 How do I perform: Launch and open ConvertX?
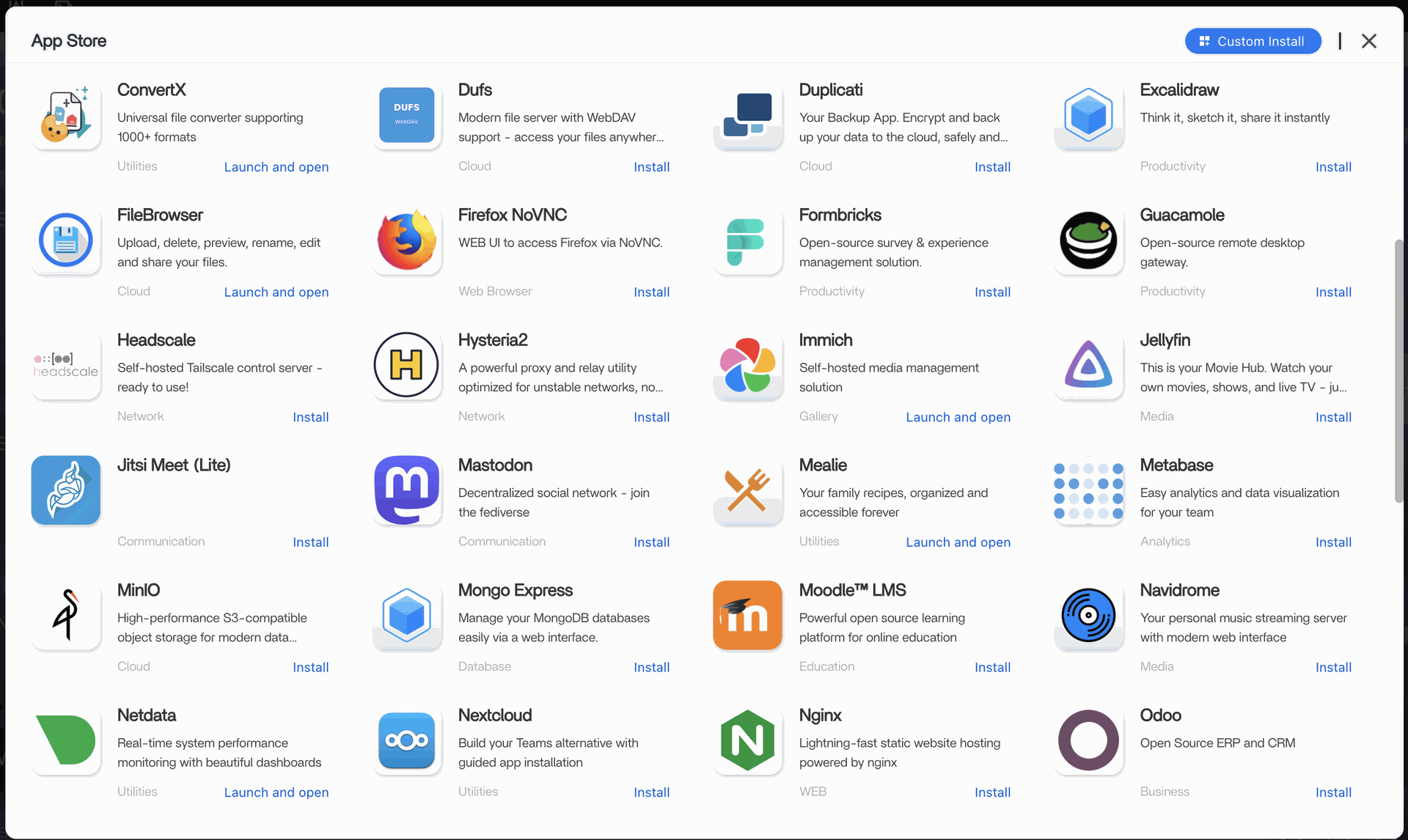[276, 167]
